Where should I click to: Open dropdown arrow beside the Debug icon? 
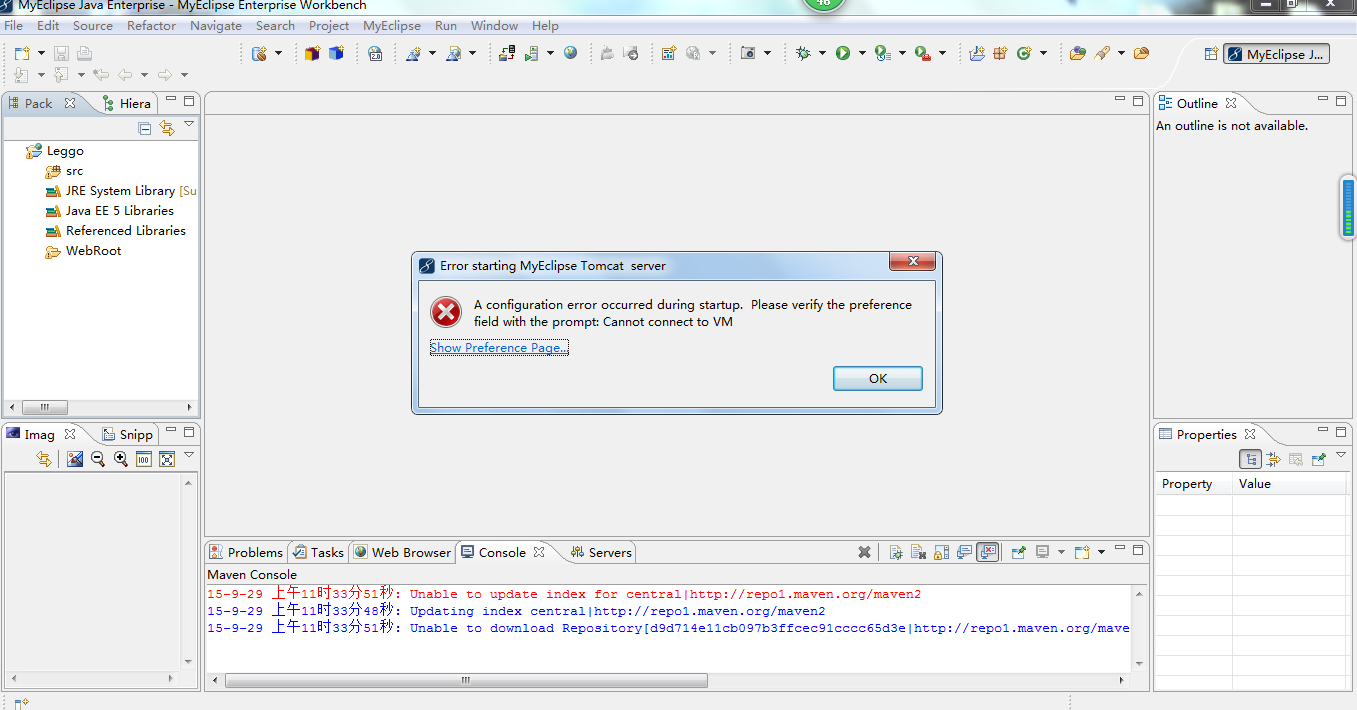pos(822,53)
